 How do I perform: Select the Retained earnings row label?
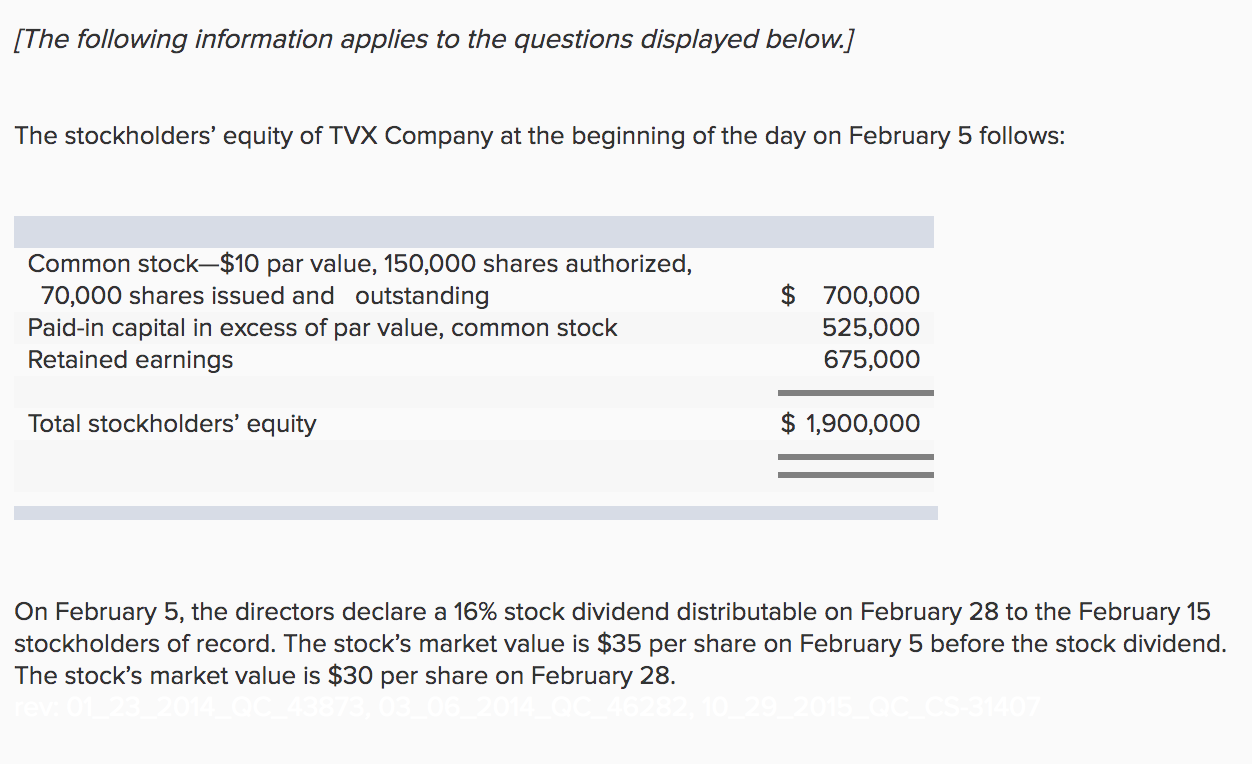(x=130, y=360)
